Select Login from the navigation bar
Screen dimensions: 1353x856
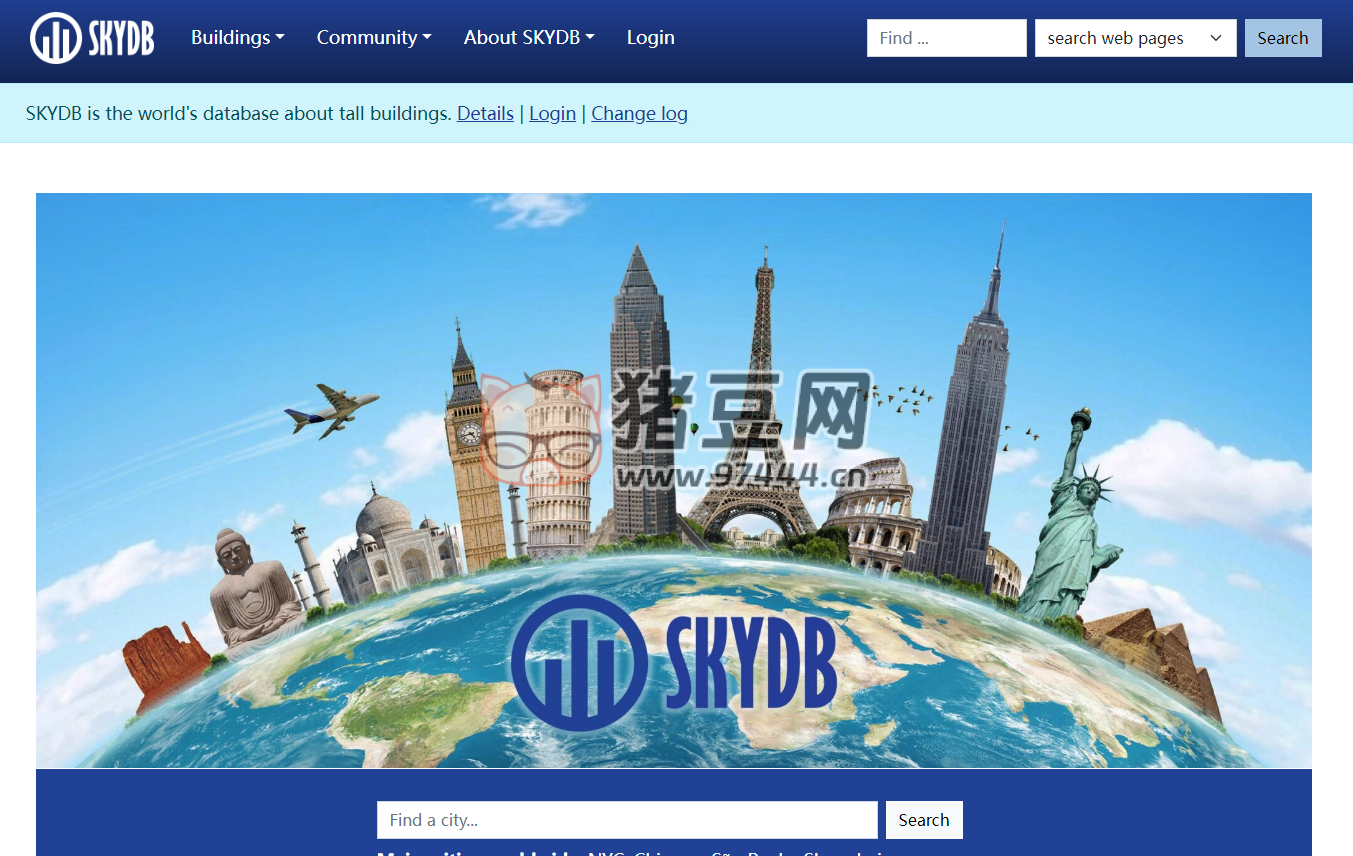(x=650, y=37)
